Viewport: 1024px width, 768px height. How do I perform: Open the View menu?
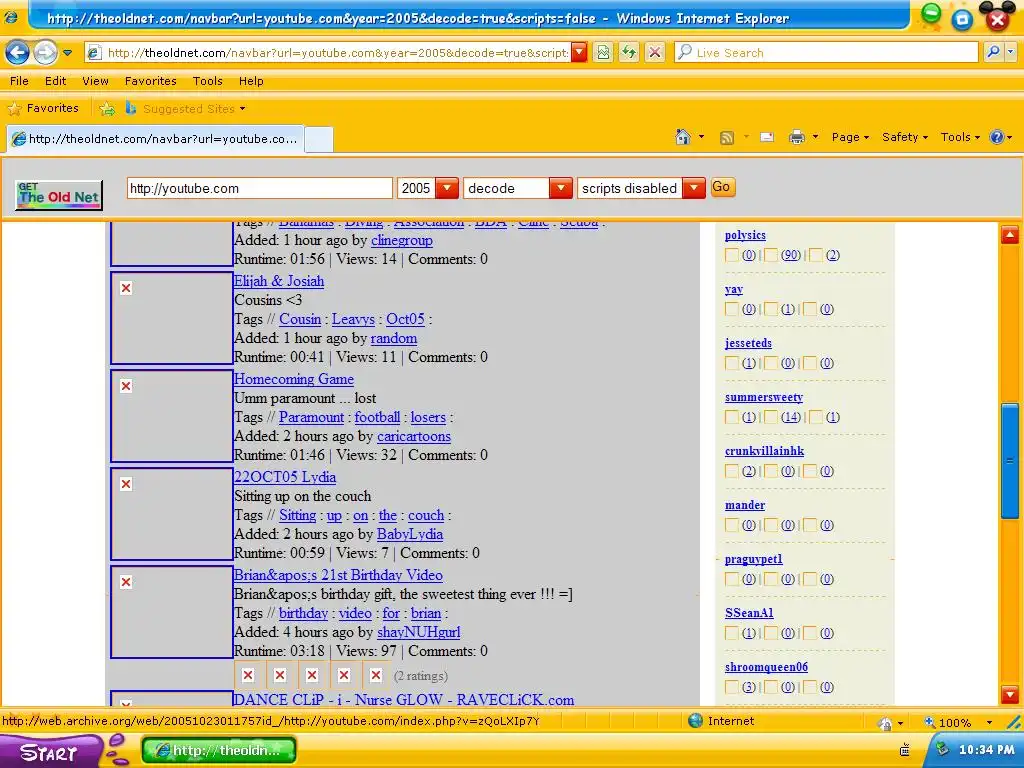tap(95, 81)
